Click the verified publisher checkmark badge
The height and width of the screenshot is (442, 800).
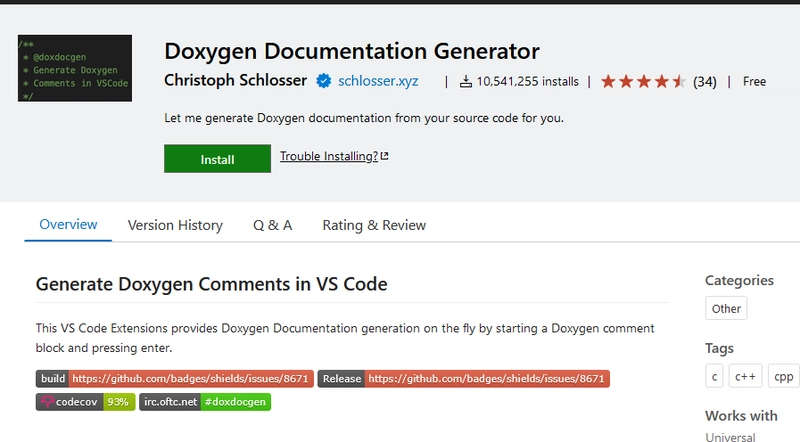(x=324, y=81)
